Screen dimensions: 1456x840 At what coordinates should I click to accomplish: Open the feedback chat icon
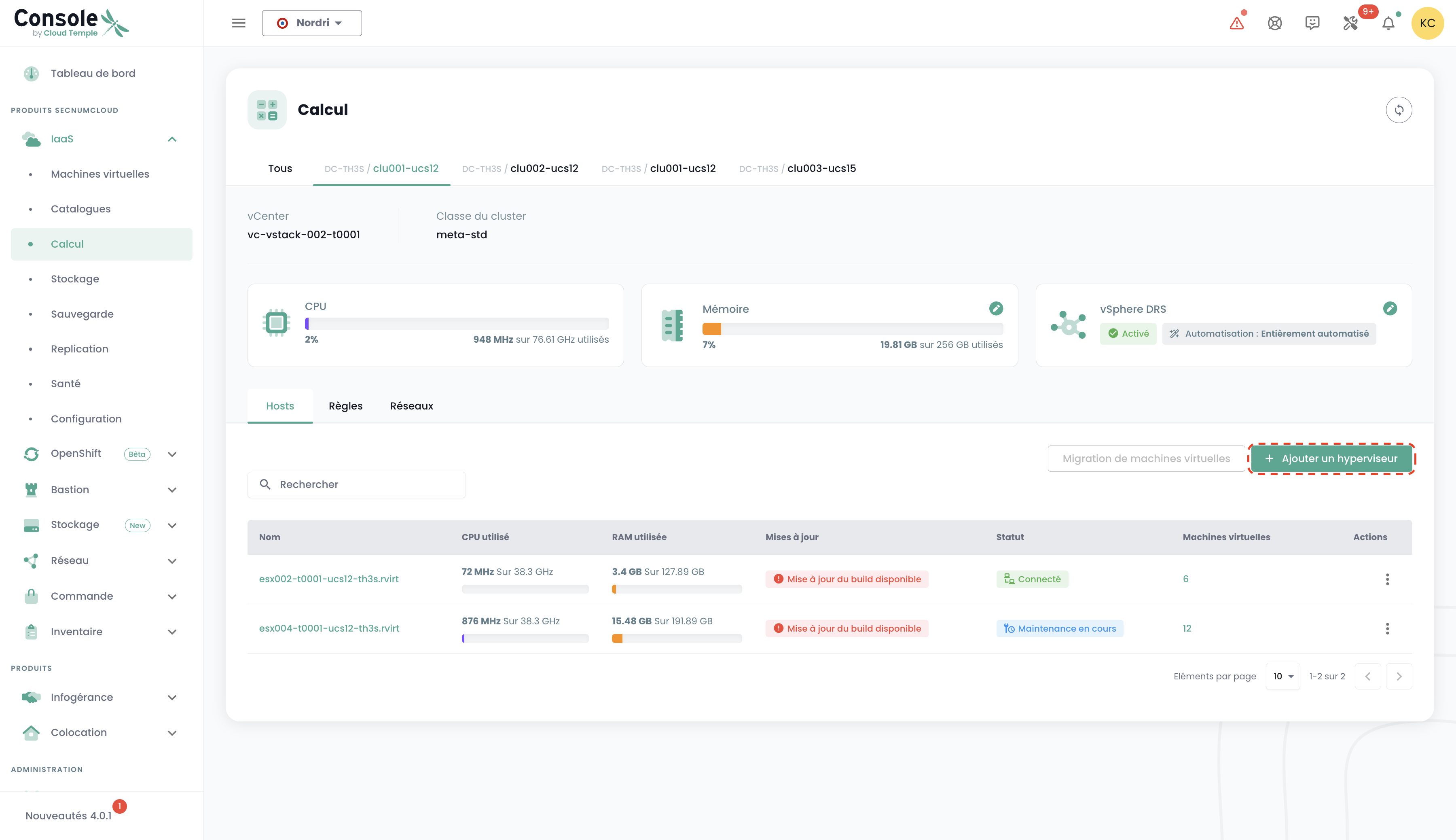[x=1312, y=23]
